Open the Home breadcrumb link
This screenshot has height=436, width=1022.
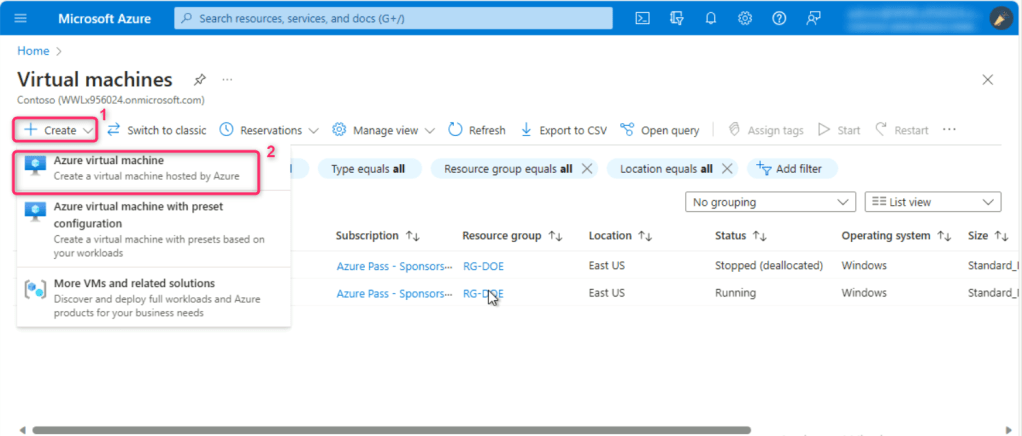[33, 50]
